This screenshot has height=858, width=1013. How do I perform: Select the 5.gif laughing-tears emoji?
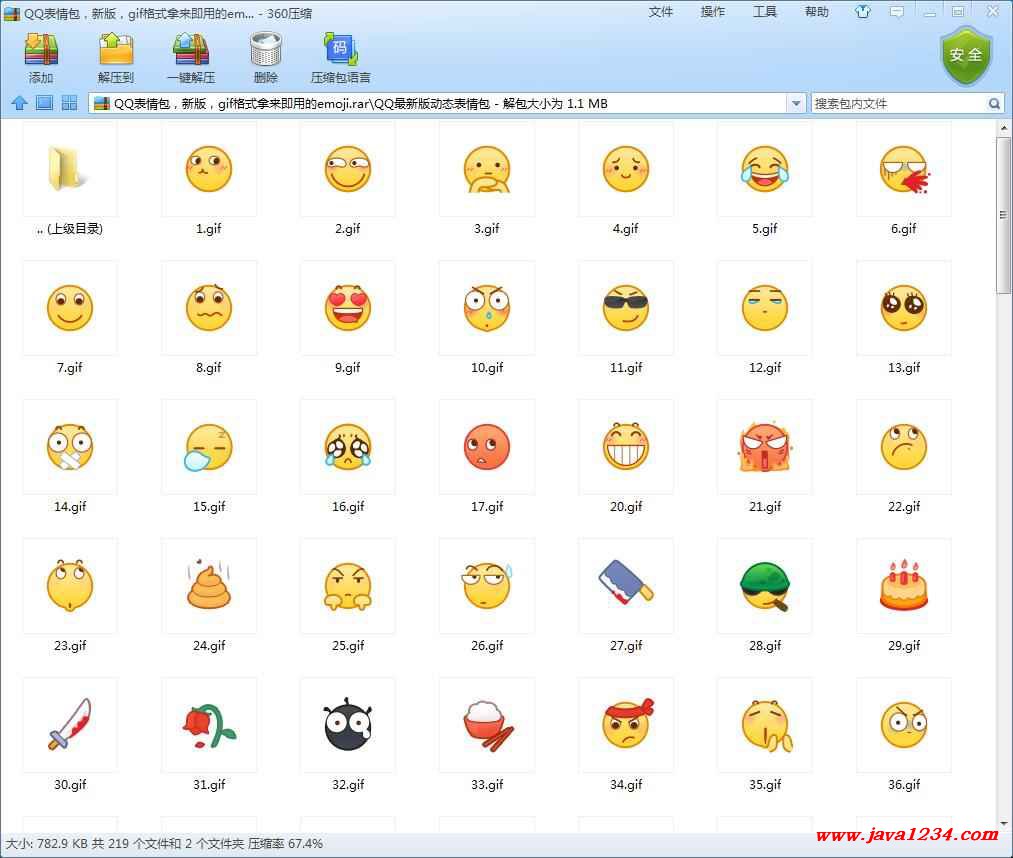point(764,169)
